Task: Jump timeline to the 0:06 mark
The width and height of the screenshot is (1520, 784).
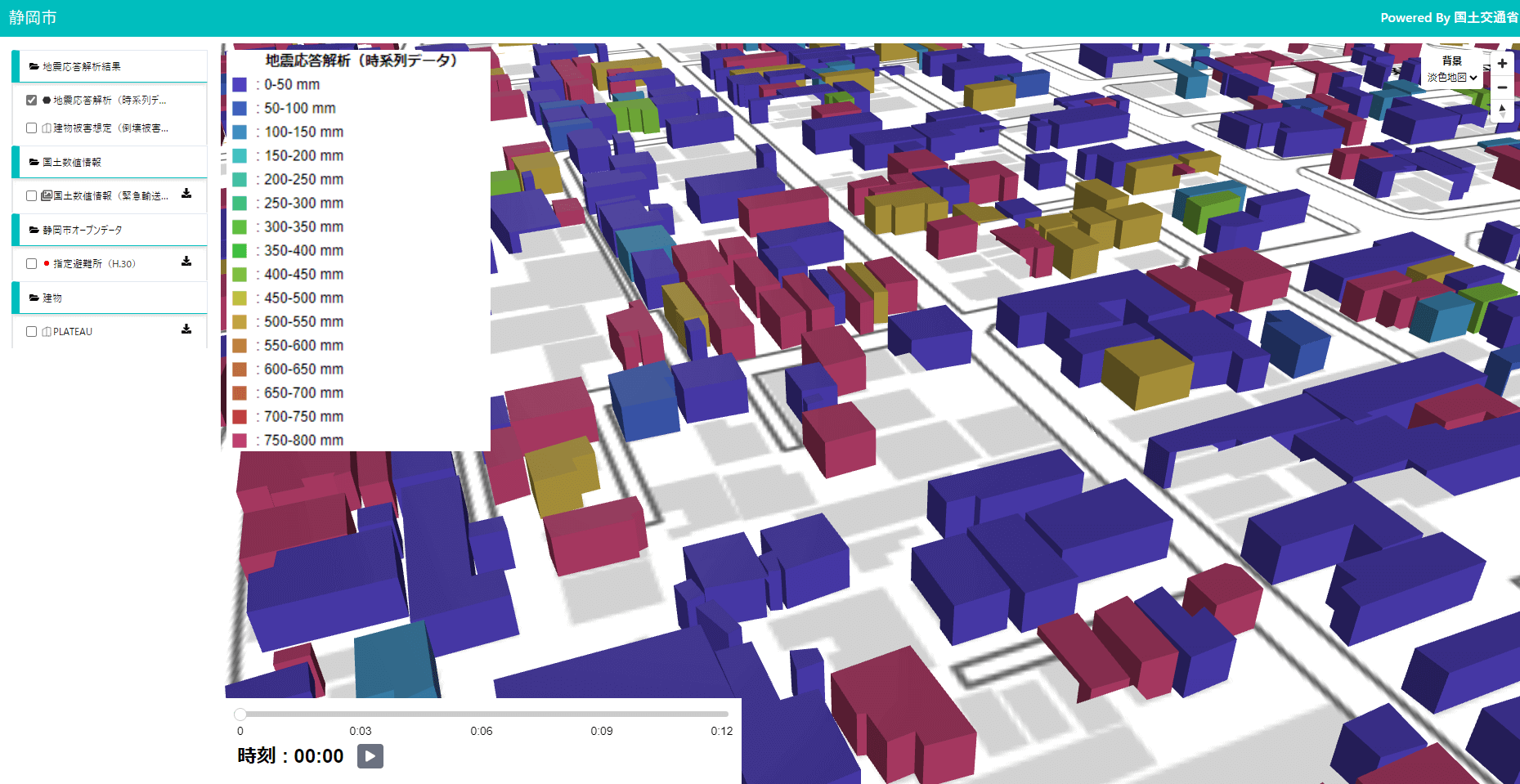Action: [481, 731]
